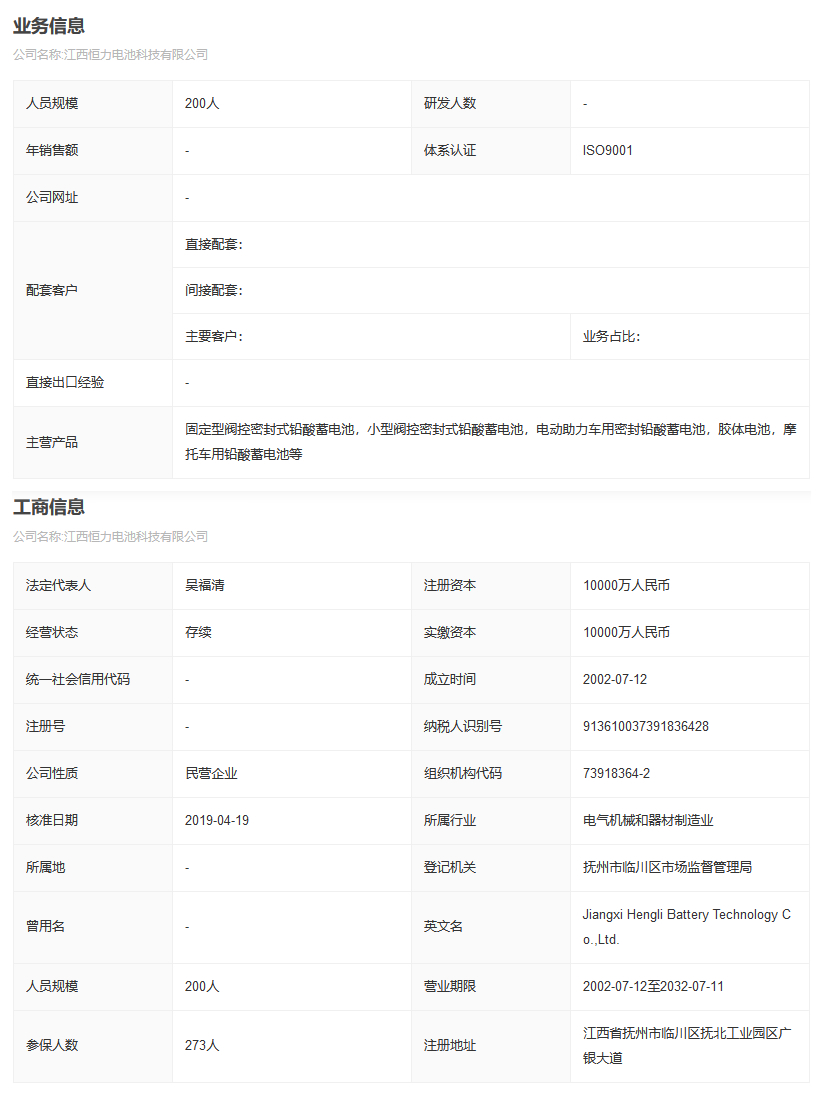Click the 注册地址 label
This screenshot has width=826, height=1100.
(450, 1045)
